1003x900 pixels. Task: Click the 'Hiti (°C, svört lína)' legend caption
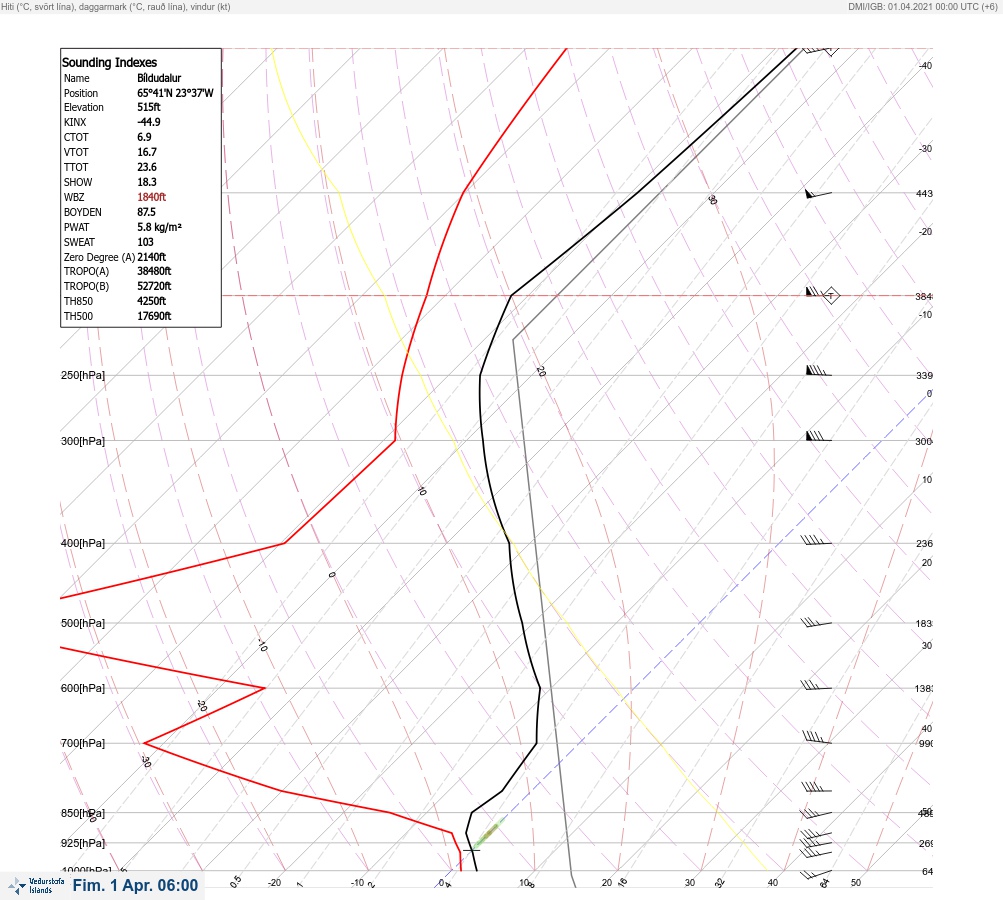(x=38, y=6)
